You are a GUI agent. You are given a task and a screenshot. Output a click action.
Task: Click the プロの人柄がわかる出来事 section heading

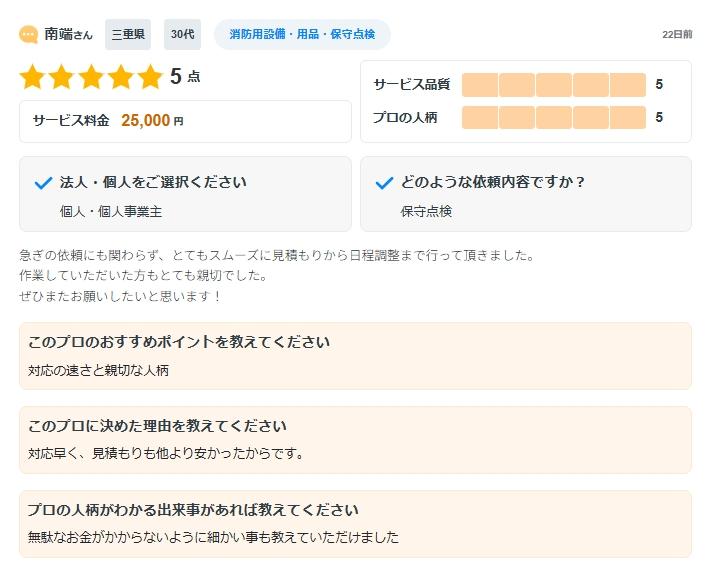click(x=193, y=510)
